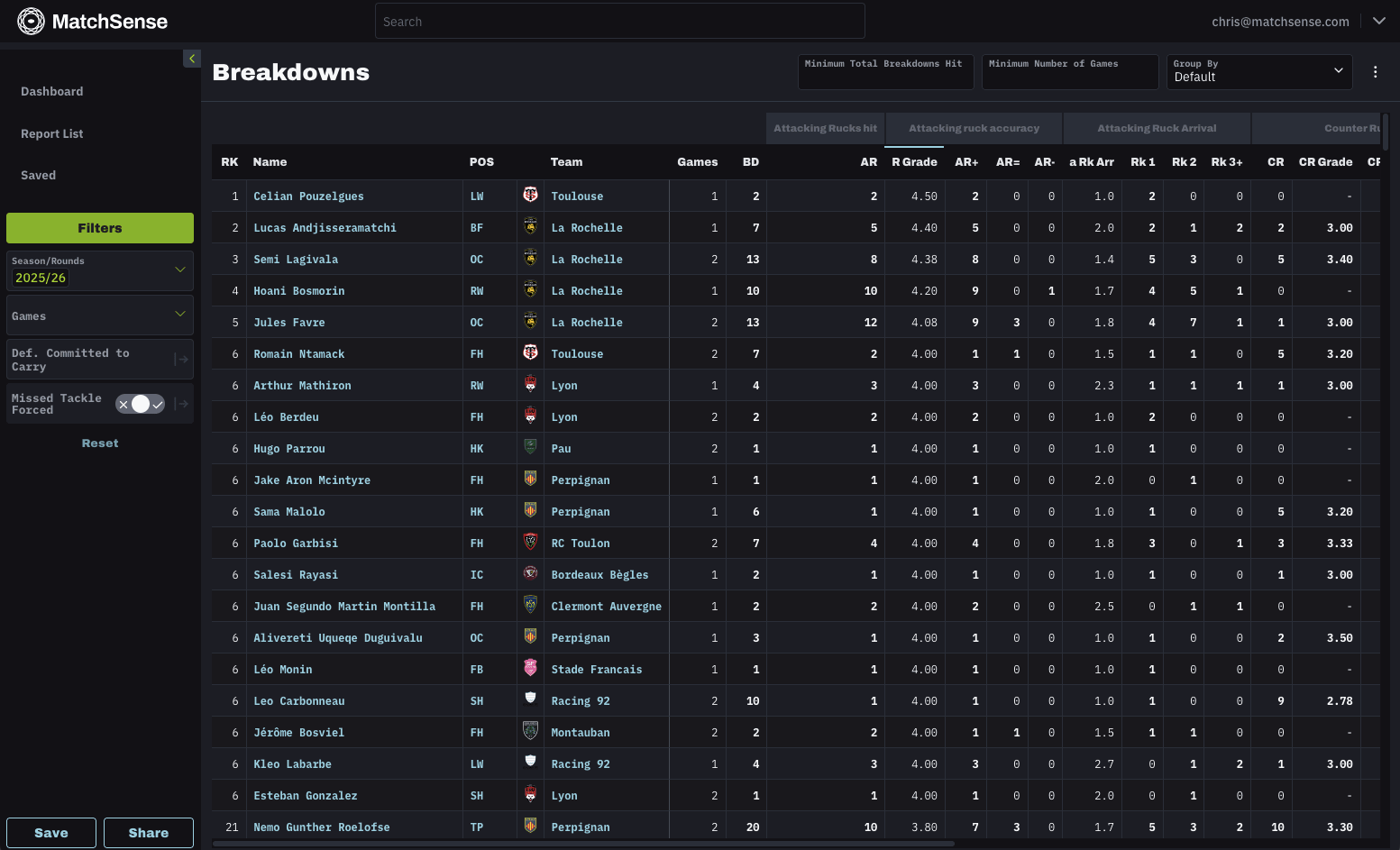1400x850 pixels.
Task: Expand the Season/Rounds dropdown
Action: (x=179, y=270)
